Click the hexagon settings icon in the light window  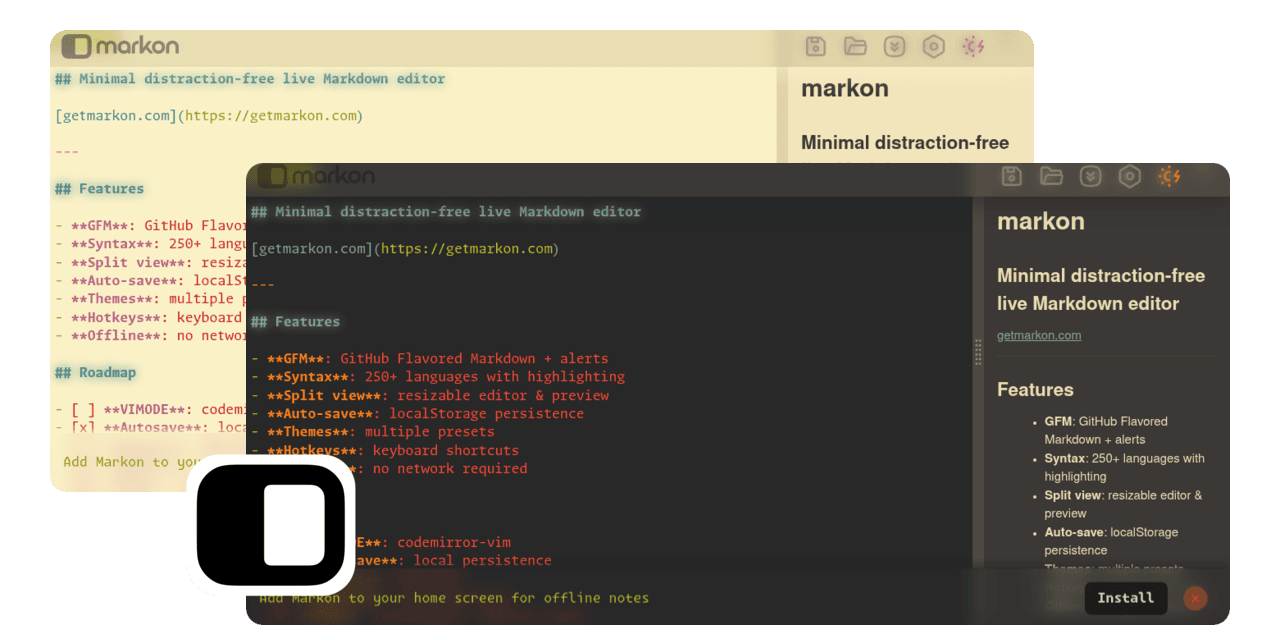(933, 46)
